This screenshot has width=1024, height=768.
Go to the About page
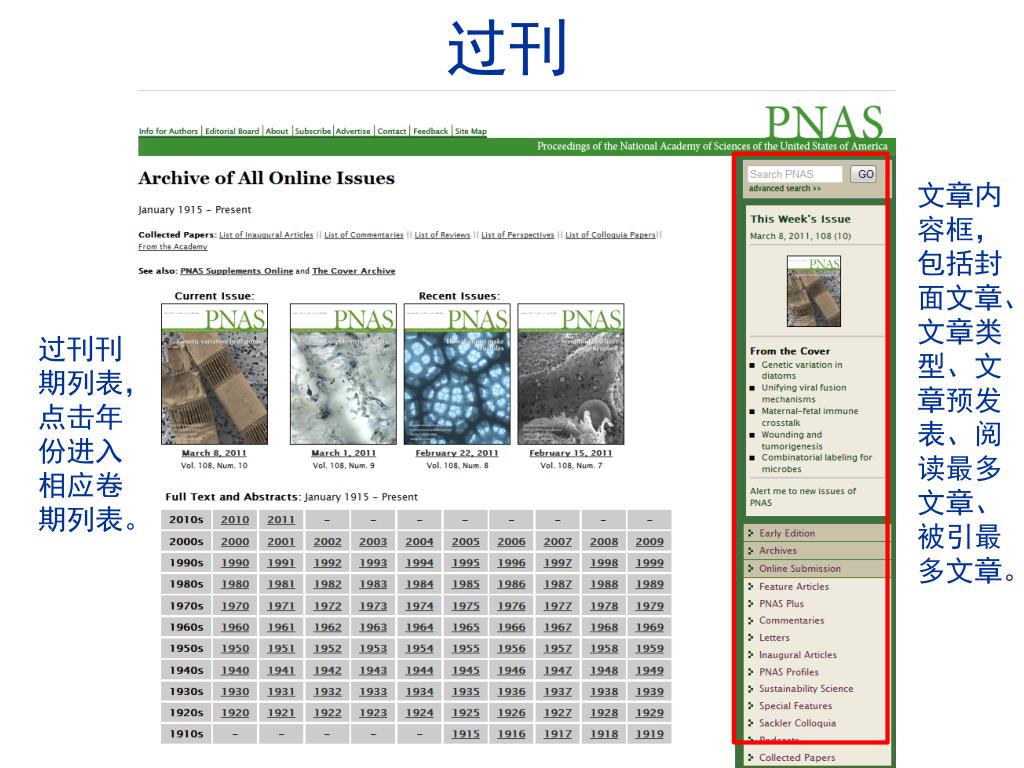[277, 131]
